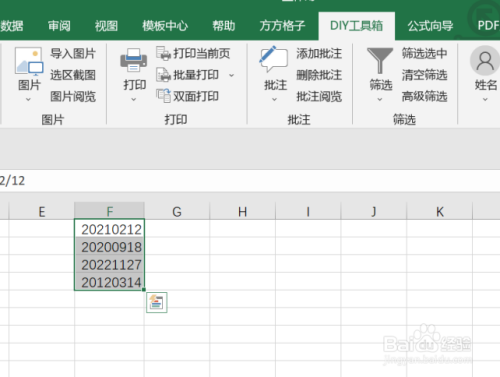Click 清空筛选 button
This screenshot has height=377, width=500.
pos(424,75)
